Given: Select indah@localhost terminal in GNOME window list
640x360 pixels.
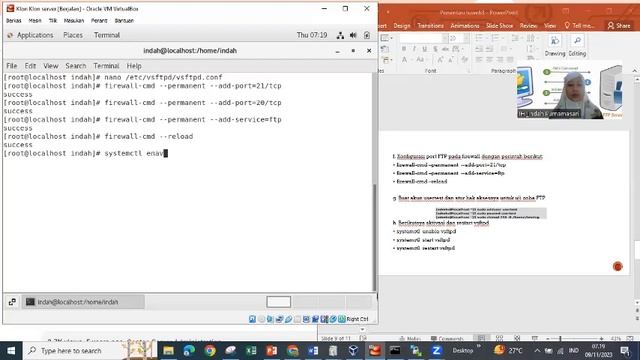Looking at the screenshot, I should (x=83, y=302).
